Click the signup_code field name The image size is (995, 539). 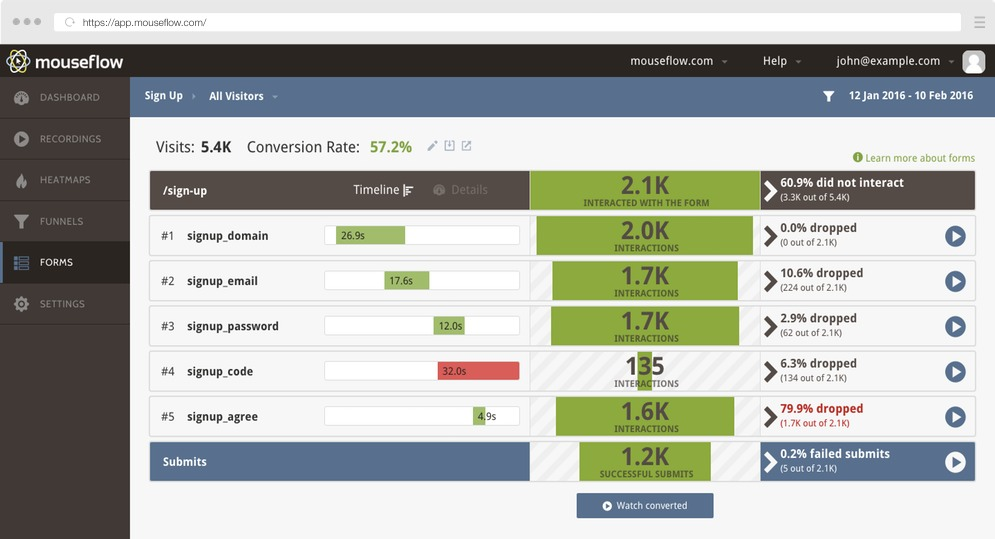point(220,371)
